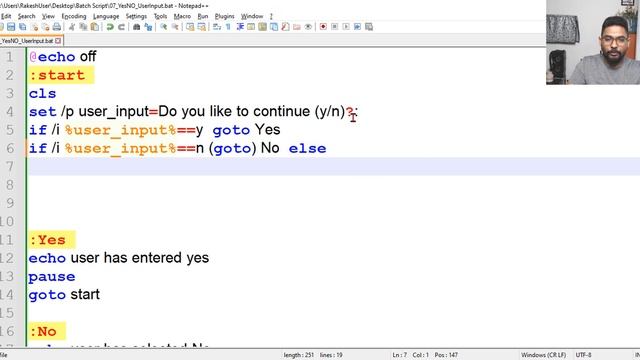Open the Plugins menu
Screen dimensions: 640x360
coord(224,16)
